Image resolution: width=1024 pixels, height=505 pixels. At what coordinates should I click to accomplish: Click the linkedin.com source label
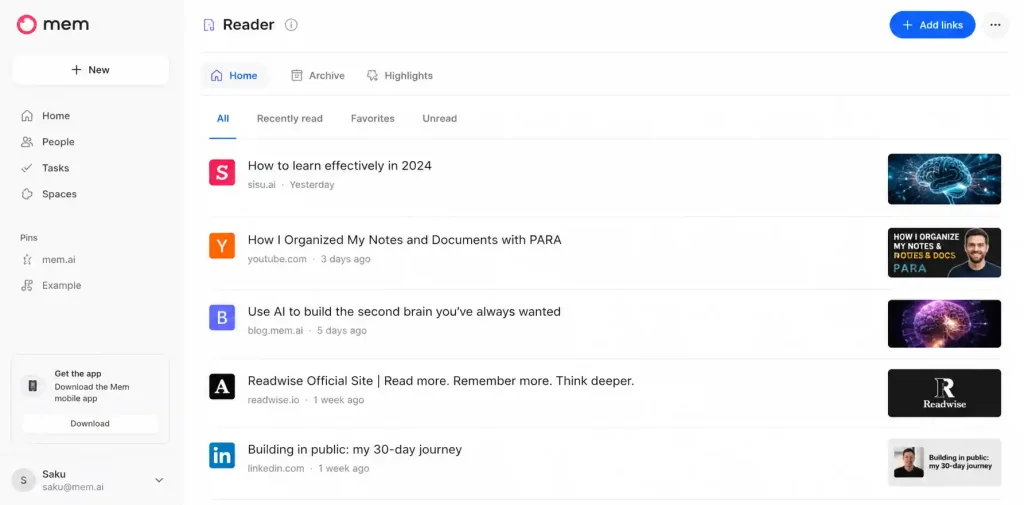point(276,468)
